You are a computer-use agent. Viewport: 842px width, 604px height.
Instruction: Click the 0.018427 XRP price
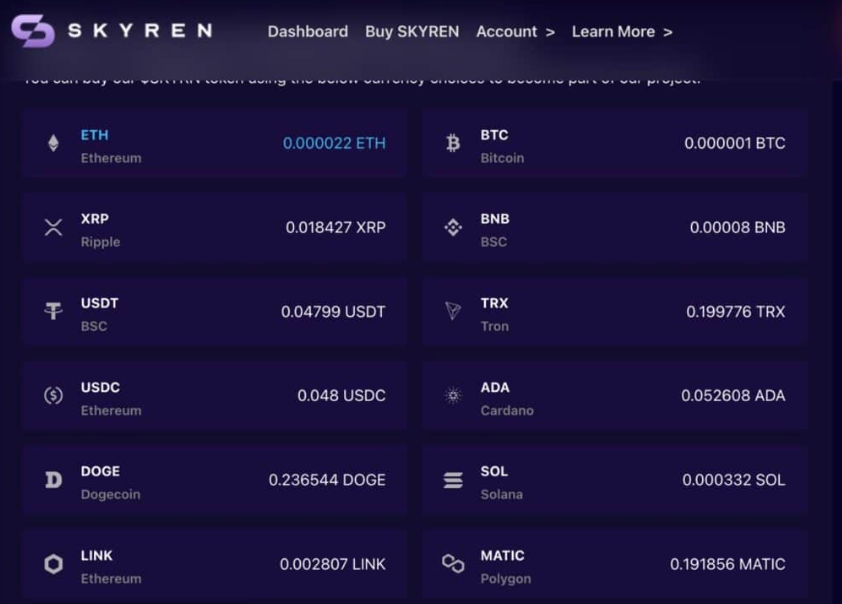click(336, 228)
